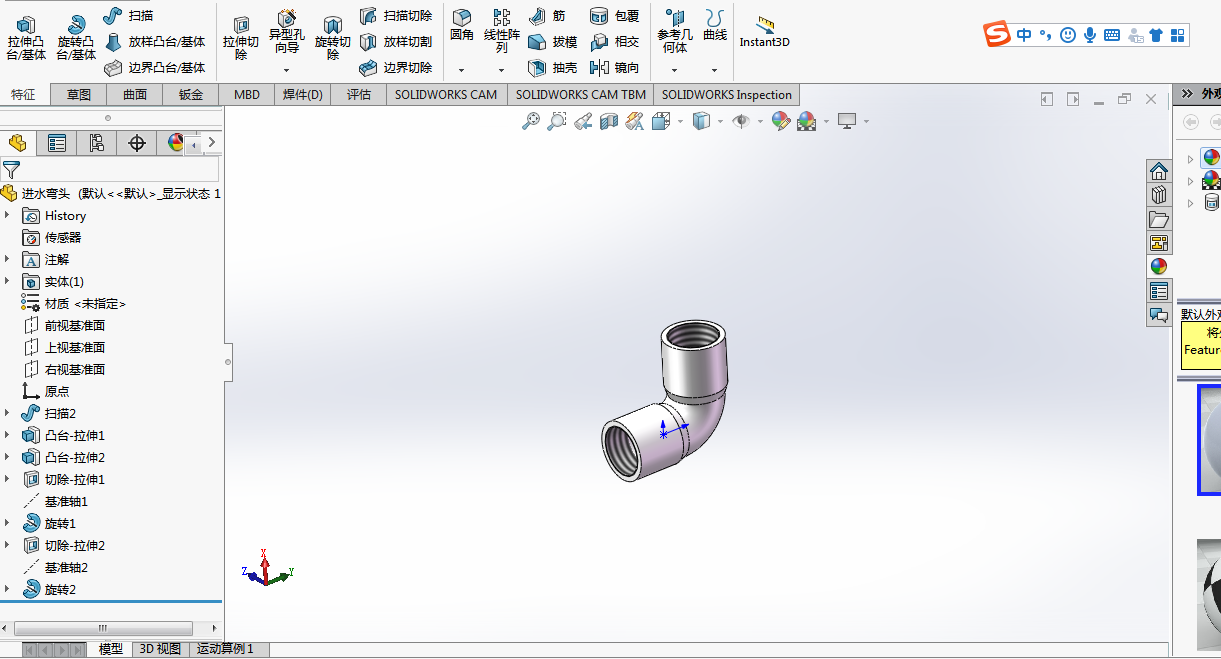Switch to the SOLIDWORKS Inspection tab
This screenshot has width=1221, height=659.
point(727,95)
